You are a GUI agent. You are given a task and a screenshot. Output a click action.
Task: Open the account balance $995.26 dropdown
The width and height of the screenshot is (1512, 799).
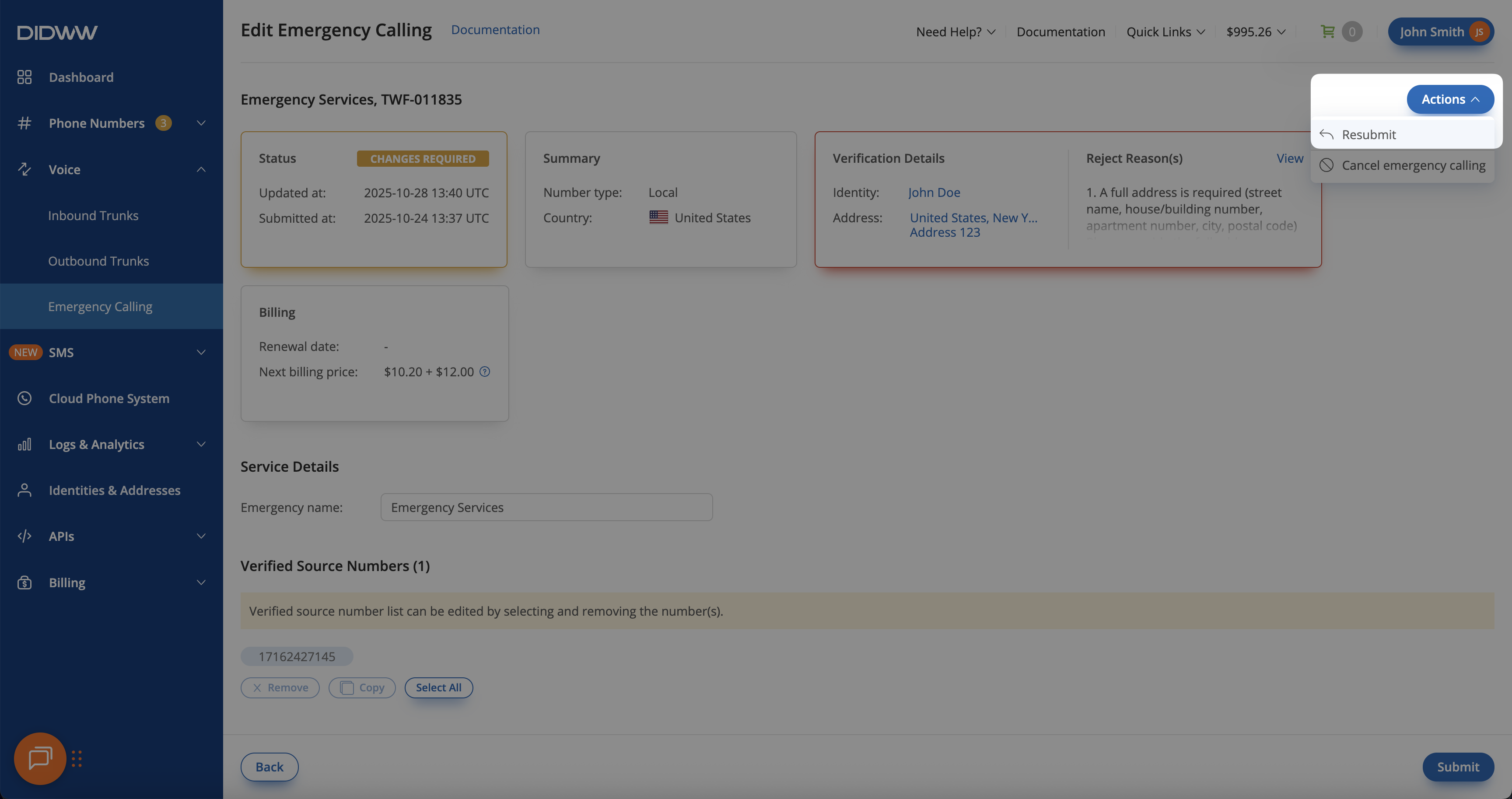(1255, 32)
